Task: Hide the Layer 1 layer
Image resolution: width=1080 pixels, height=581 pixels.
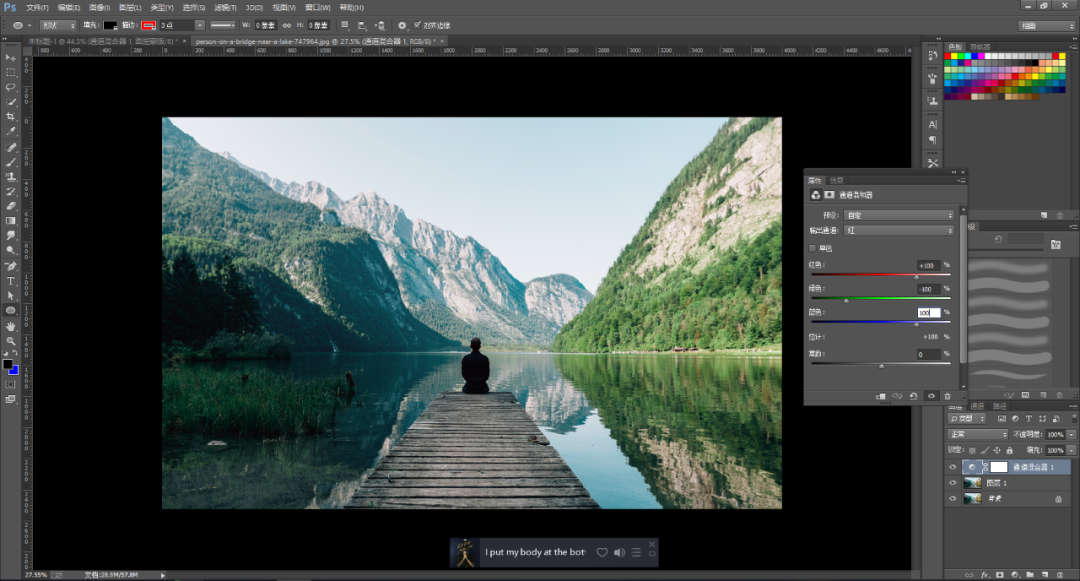Action: coord(953,483)
